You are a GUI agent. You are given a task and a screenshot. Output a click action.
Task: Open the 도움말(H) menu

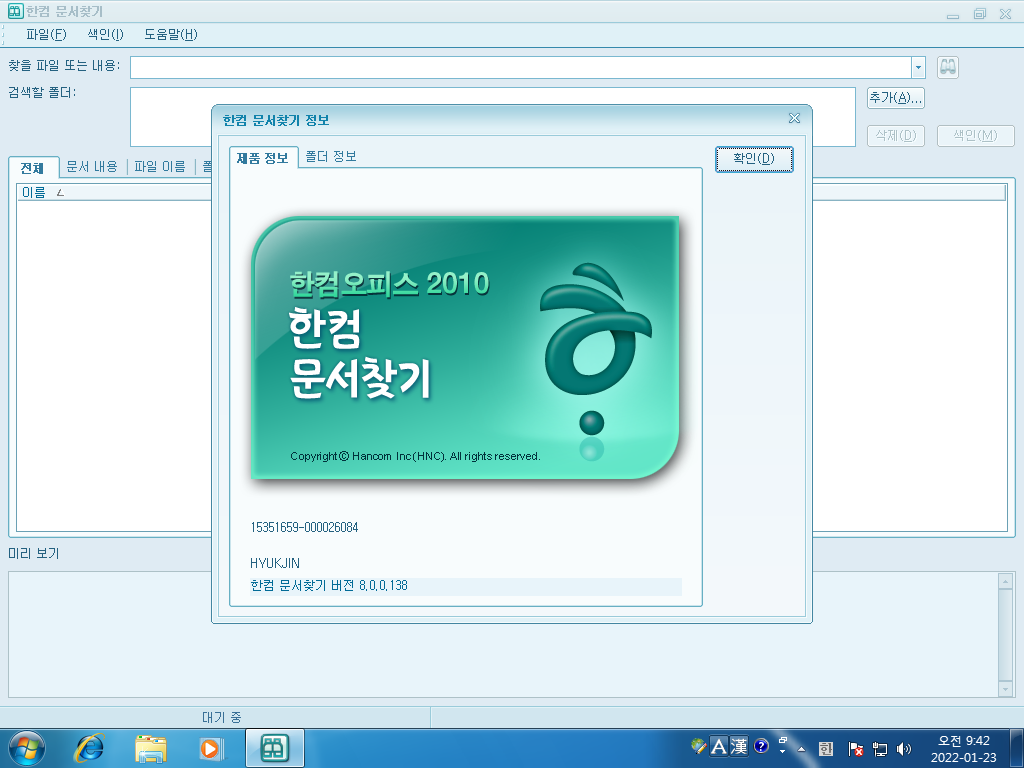[x=170, y=35]
